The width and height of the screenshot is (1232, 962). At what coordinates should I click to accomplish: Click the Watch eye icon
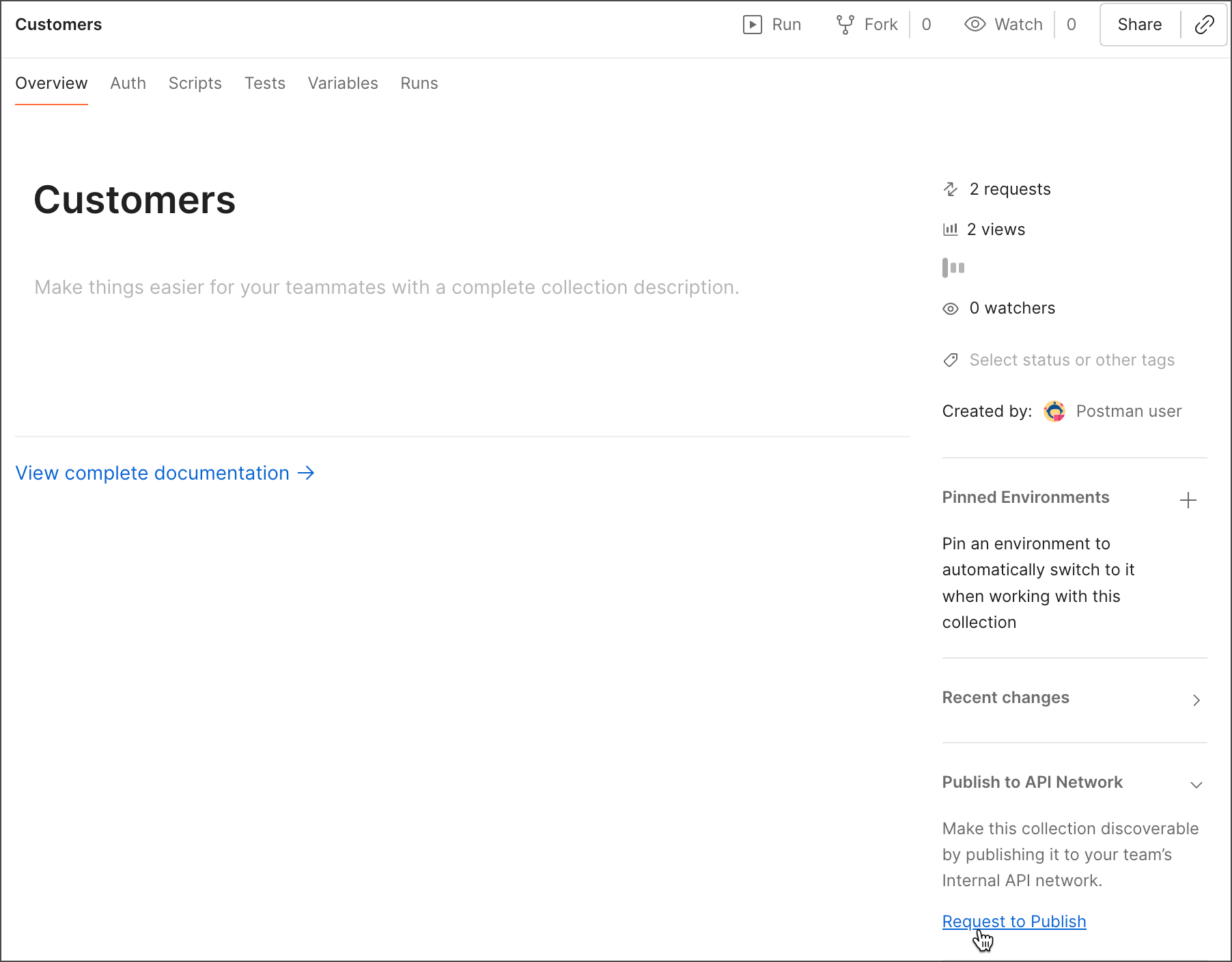[x=975, y=25]
